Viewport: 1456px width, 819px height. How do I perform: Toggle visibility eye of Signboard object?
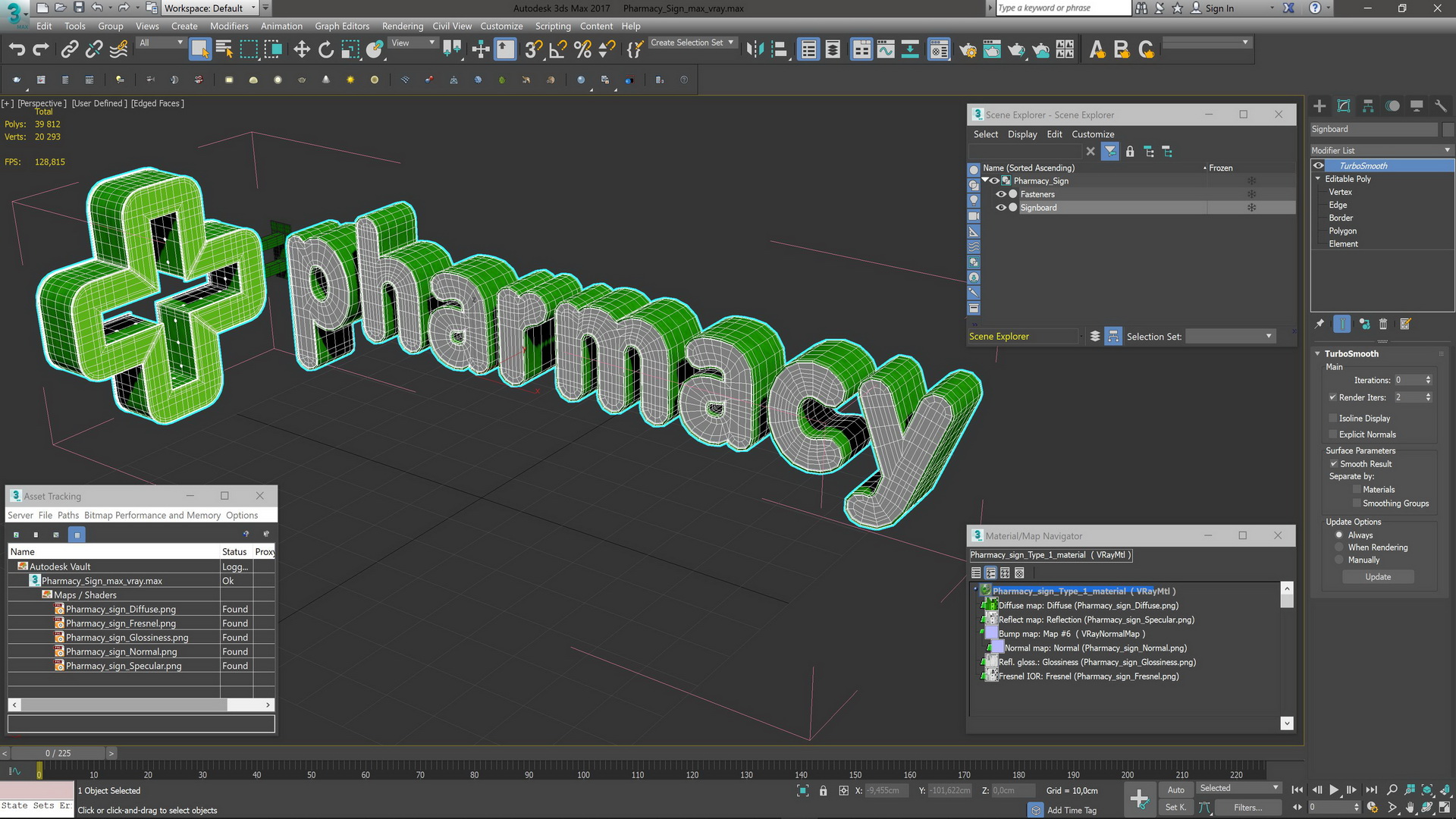tap(1000, 208)
